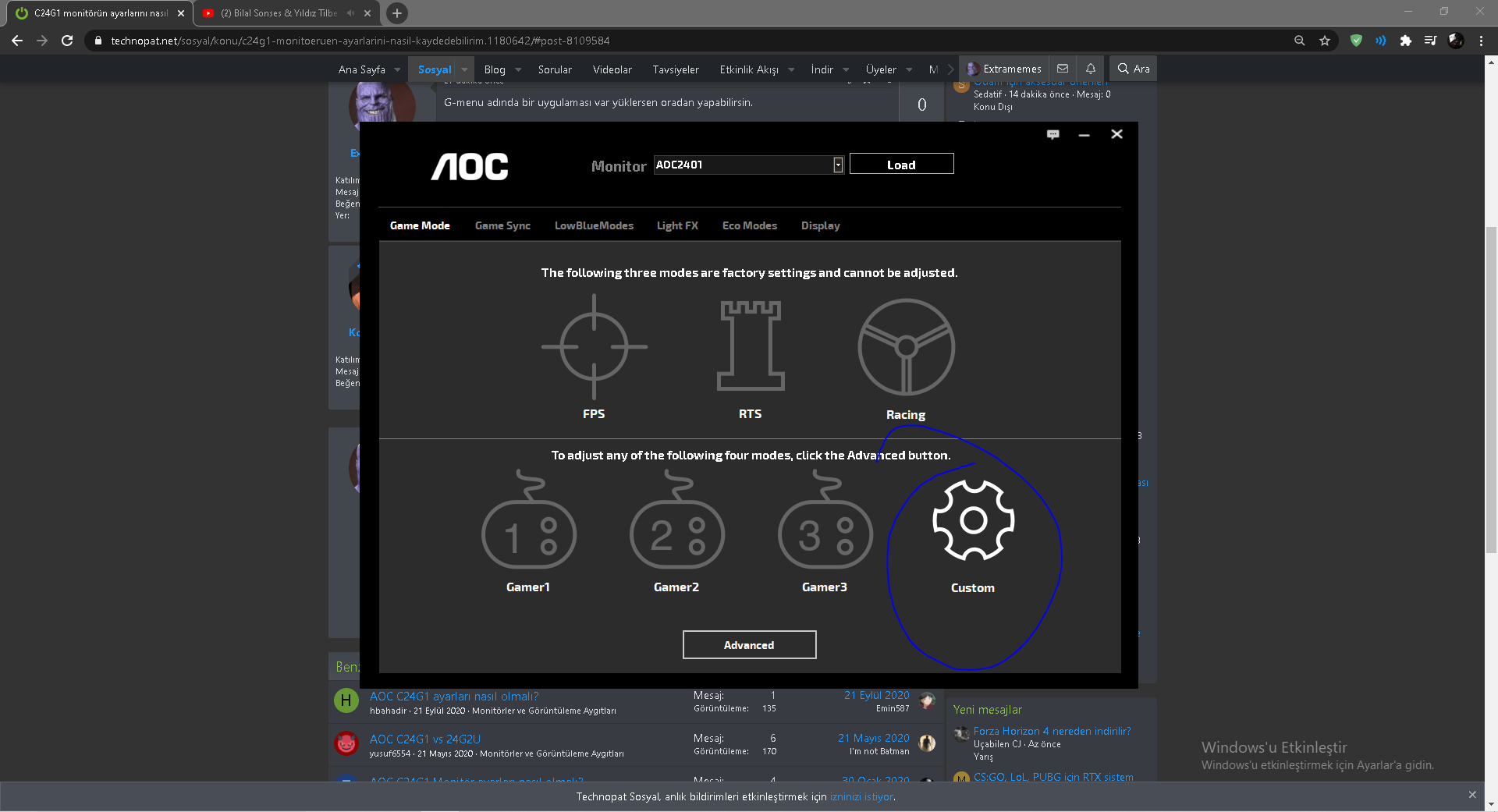1498x812 pixels.
Task: Choose the Gamer2 controller icon
Action: (x=677, y=519)
